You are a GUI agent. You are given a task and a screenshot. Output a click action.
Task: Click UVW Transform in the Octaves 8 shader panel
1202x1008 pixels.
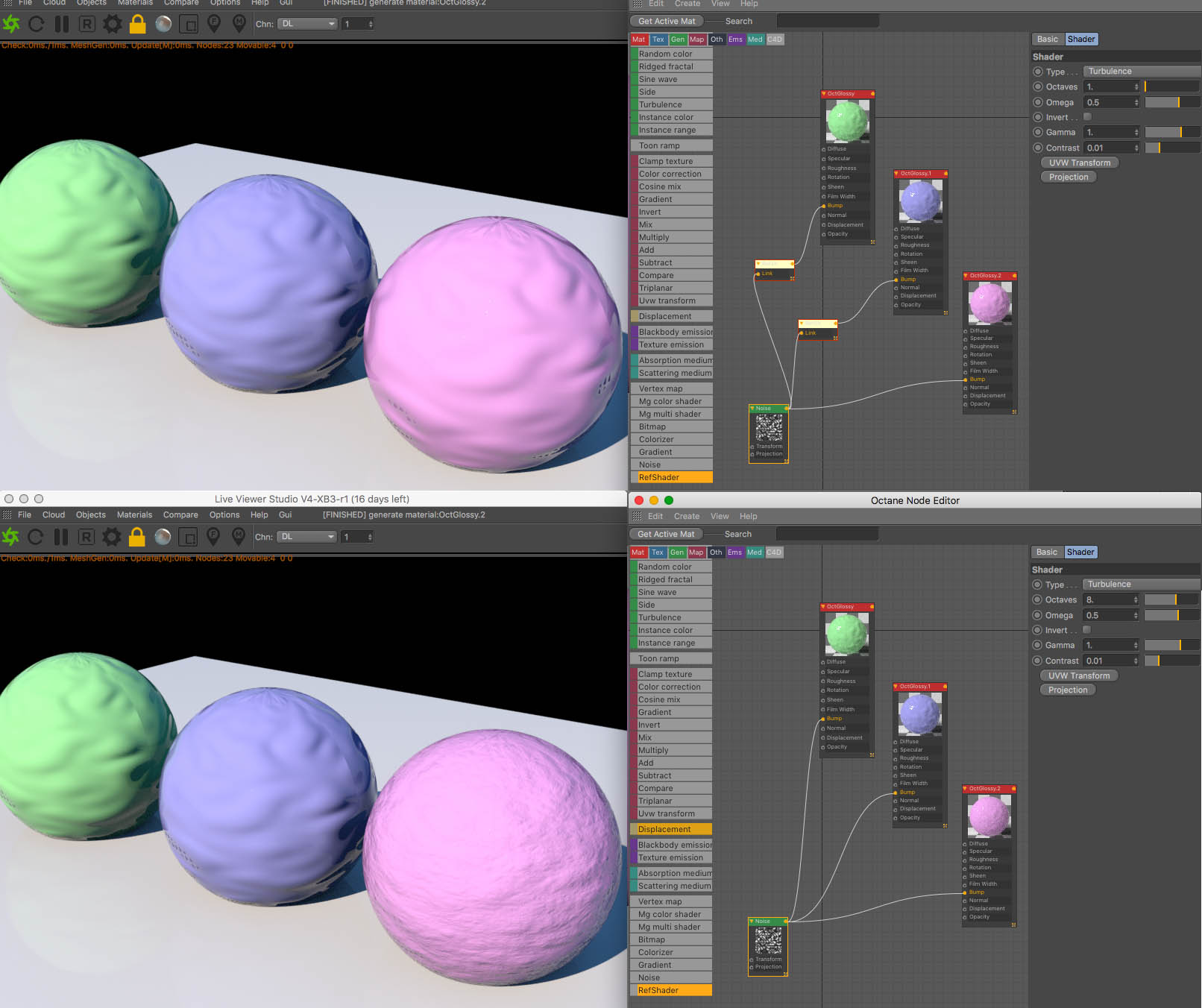click(x=1079, y=675)
